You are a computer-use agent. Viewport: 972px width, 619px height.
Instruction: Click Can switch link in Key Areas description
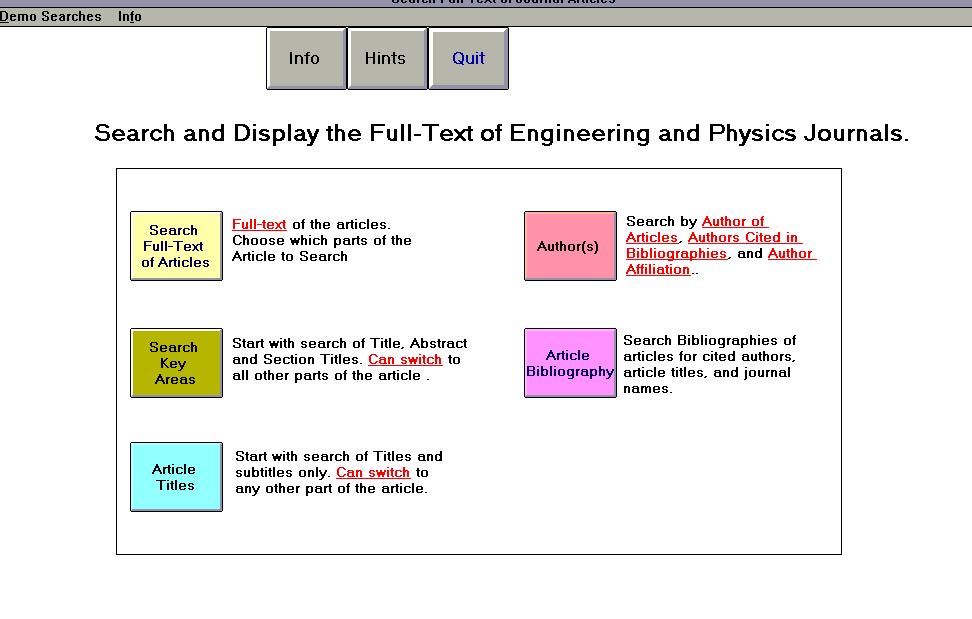tap(405, 360)
